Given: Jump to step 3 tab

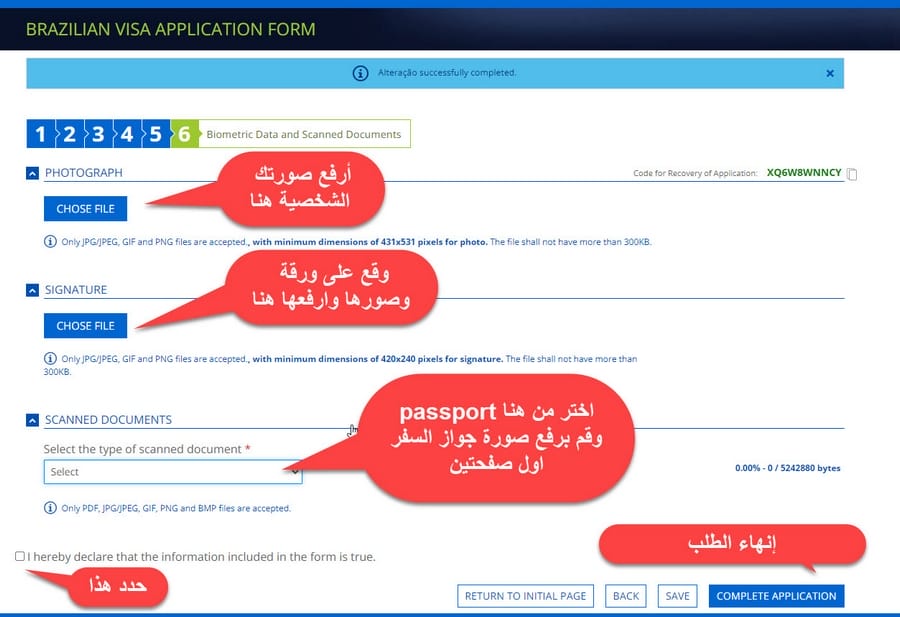Looking at the screenshot, I should point(98,134).
